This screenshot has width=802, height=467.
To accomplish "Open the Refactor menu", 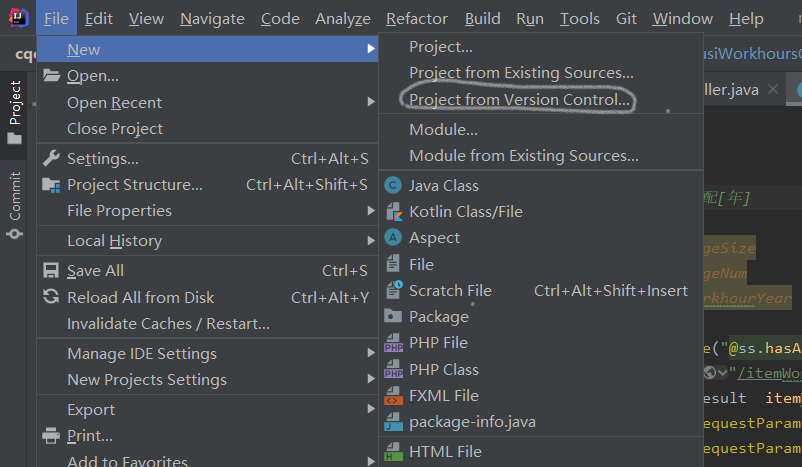I will (419, 19).
